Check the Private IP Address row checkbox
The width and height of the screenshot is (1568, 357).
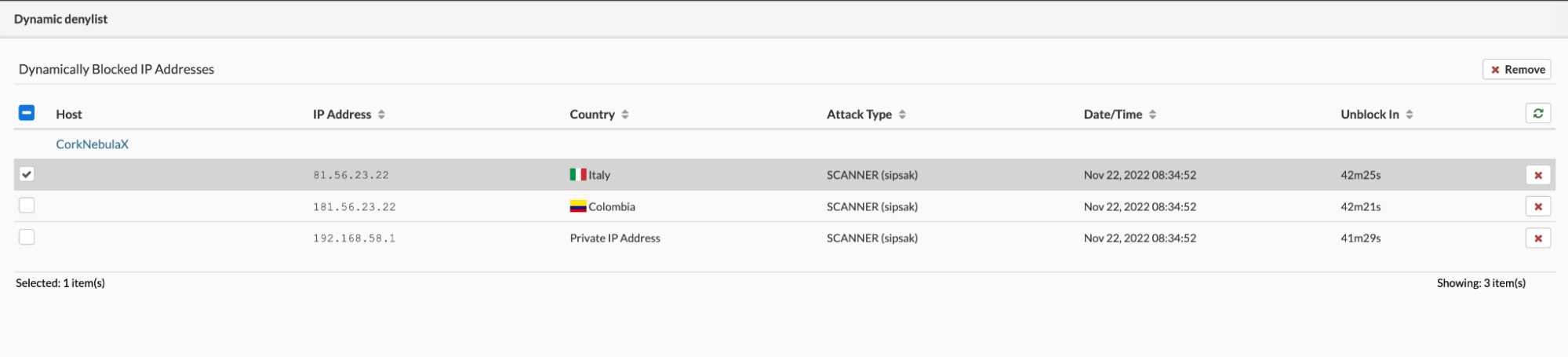click(27, 237)
